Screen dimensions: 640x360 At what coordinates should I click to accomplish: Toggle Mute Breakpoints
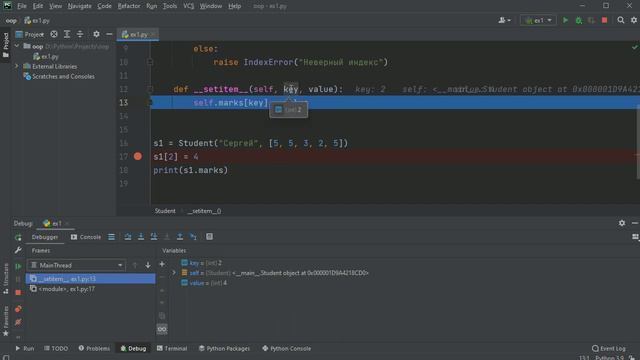click(18, 322)
